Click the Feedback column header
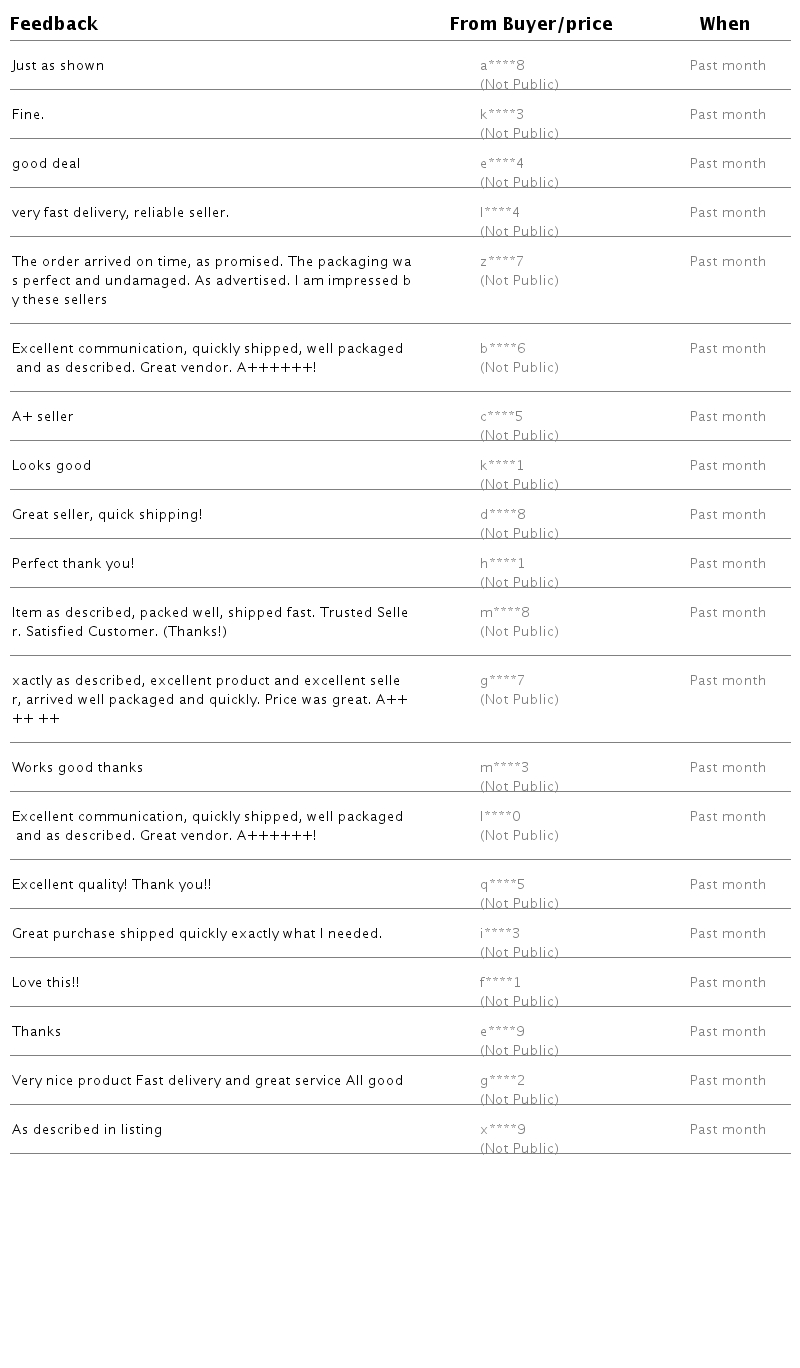The image size is (800, 1368). 54,24
